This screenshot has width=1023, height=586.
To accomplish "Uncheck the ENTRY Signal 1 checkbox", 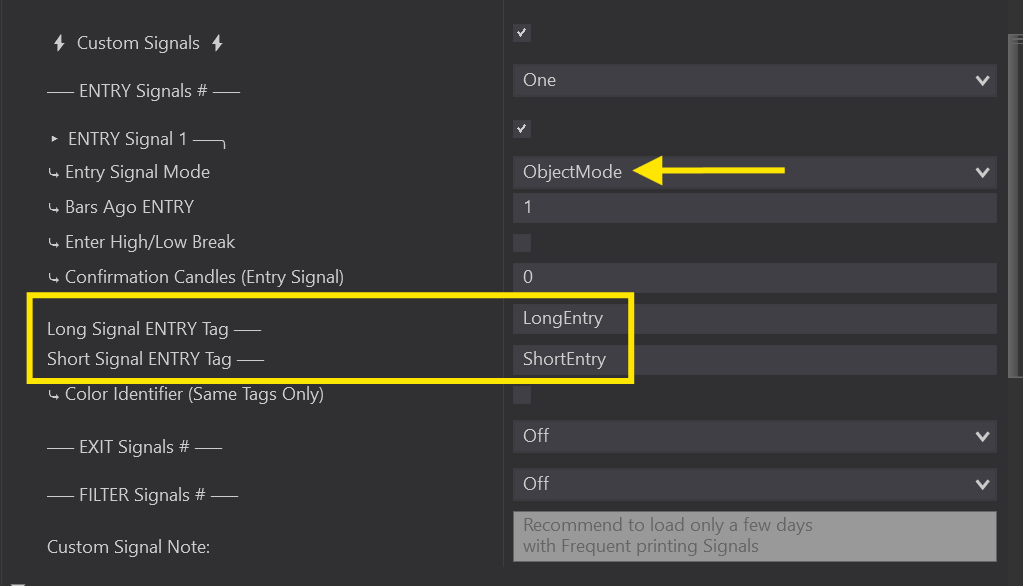I will [x=522, y=129].
